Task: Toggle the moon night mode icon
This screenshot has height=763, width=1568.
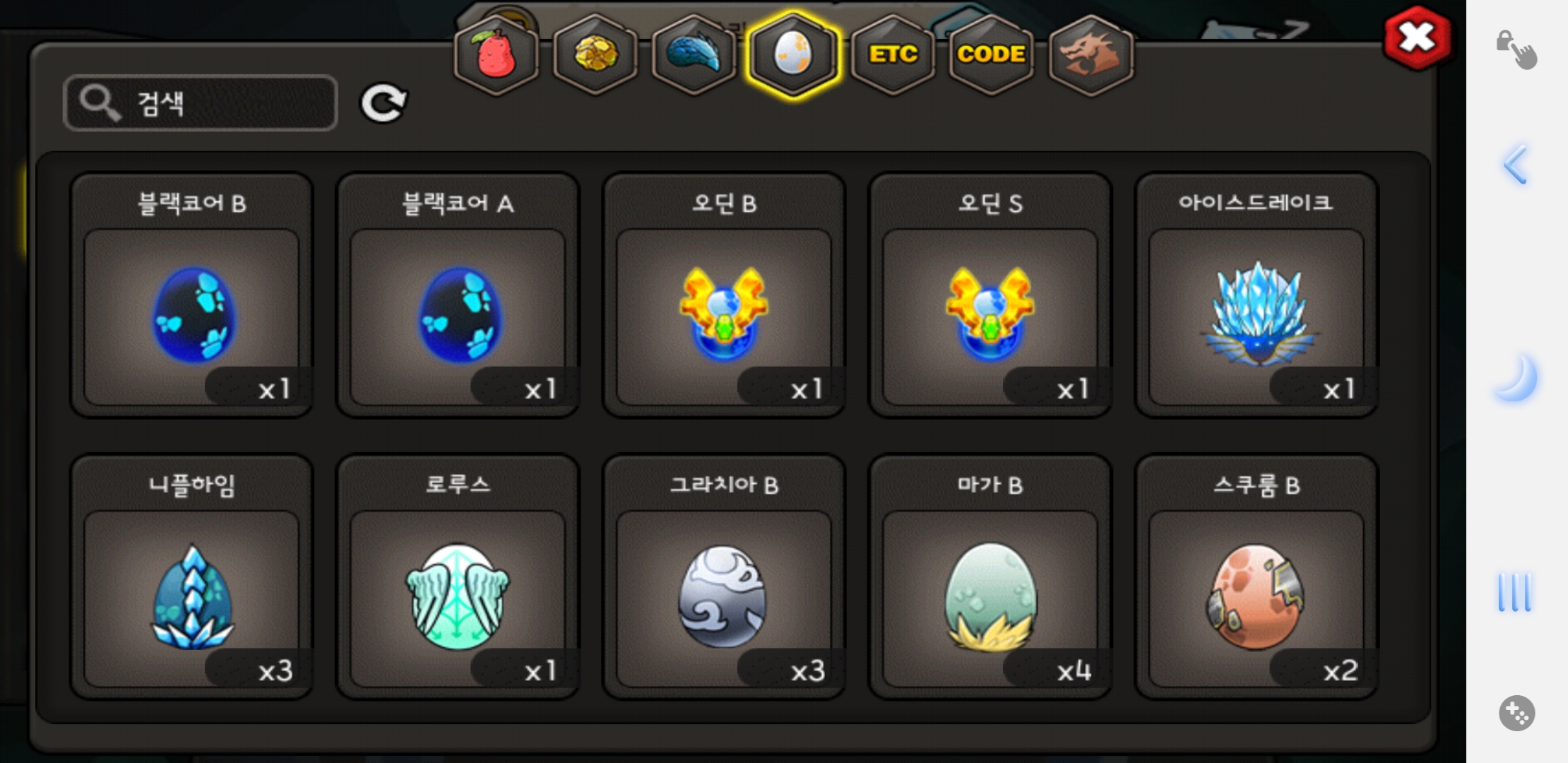Action: pyautogui.click(x=1516, y=378)
